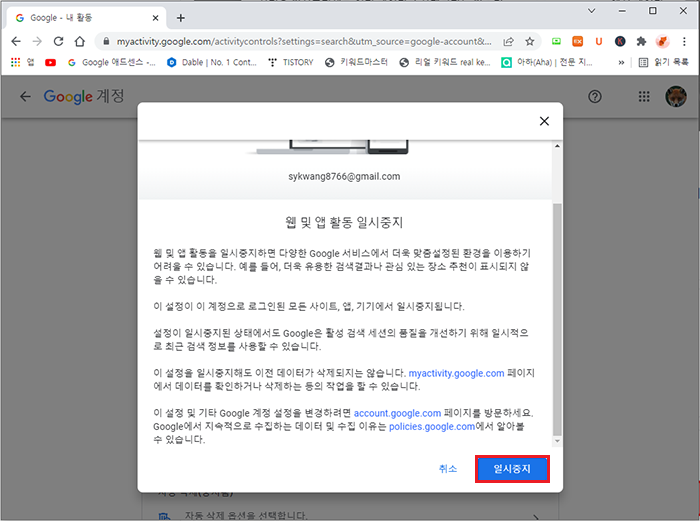Open the TISTORY bookmark

[291, 63]
